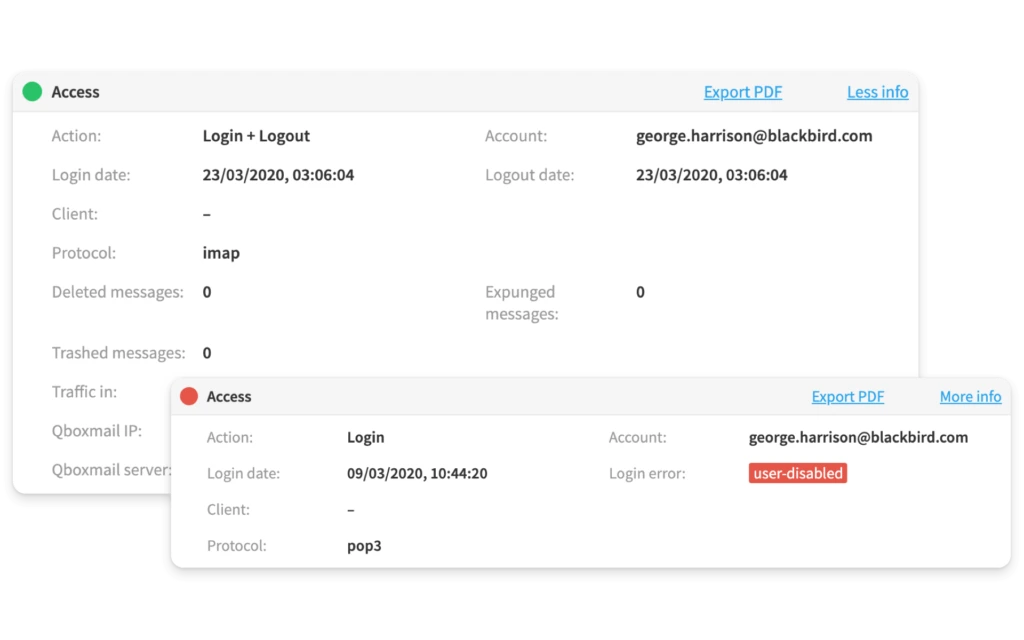This screenshot has width=1024, height=640.
Task: Click the Access title of the green entry
Action: click(x=75, y=92)
